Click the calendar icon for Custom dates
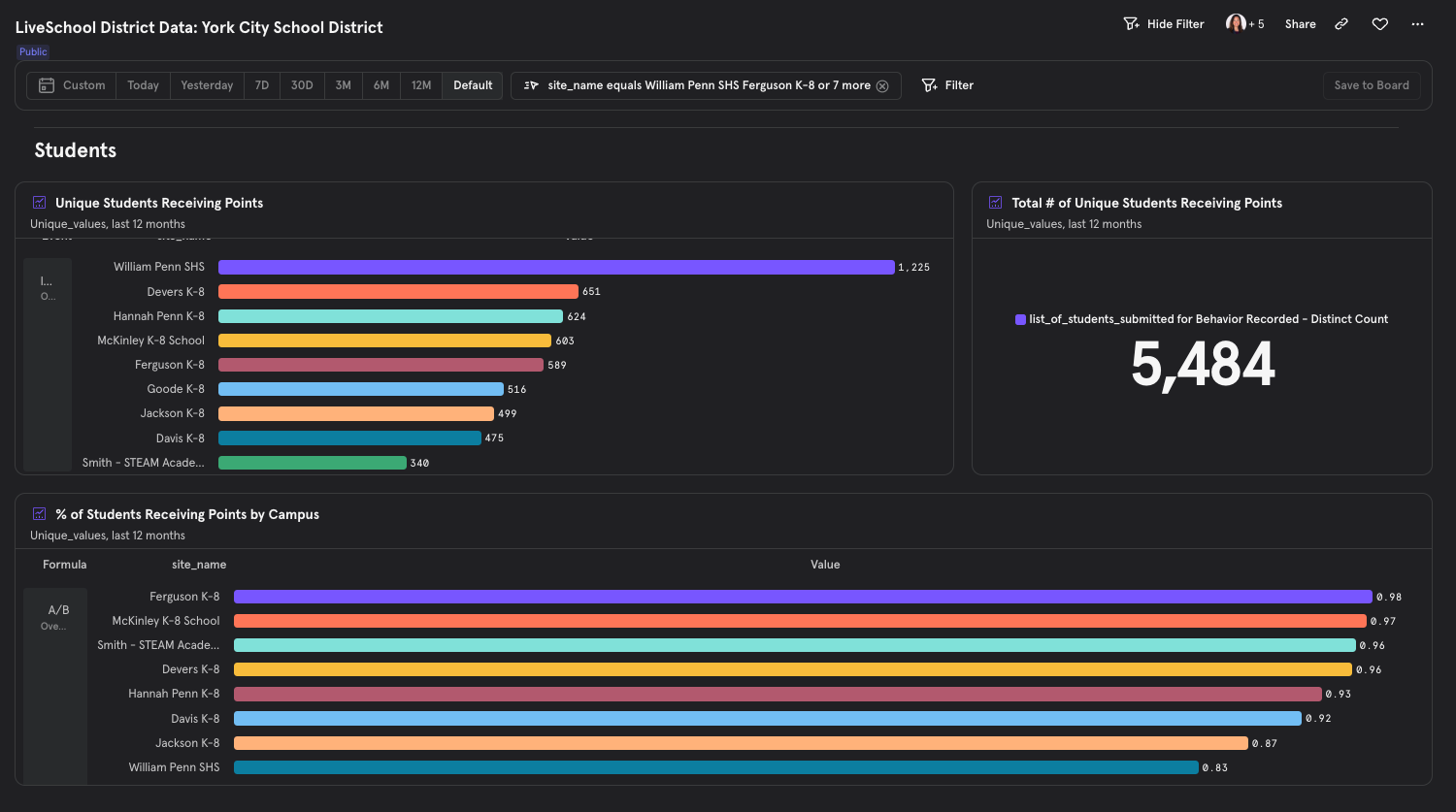Viewport: 1456px width, 812px height. (47, 85)
